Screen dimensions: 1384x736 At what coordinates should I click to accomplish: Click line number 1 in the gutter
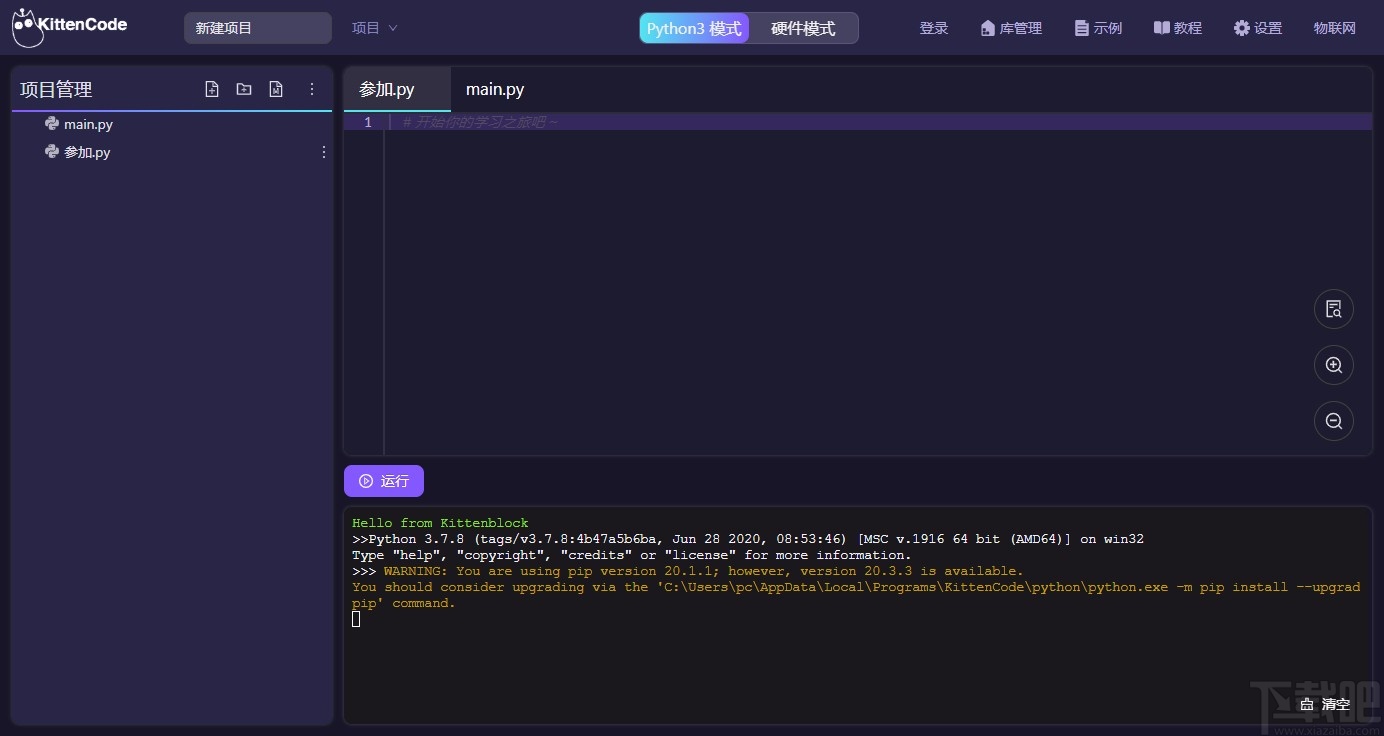click(x=368, y=122)
